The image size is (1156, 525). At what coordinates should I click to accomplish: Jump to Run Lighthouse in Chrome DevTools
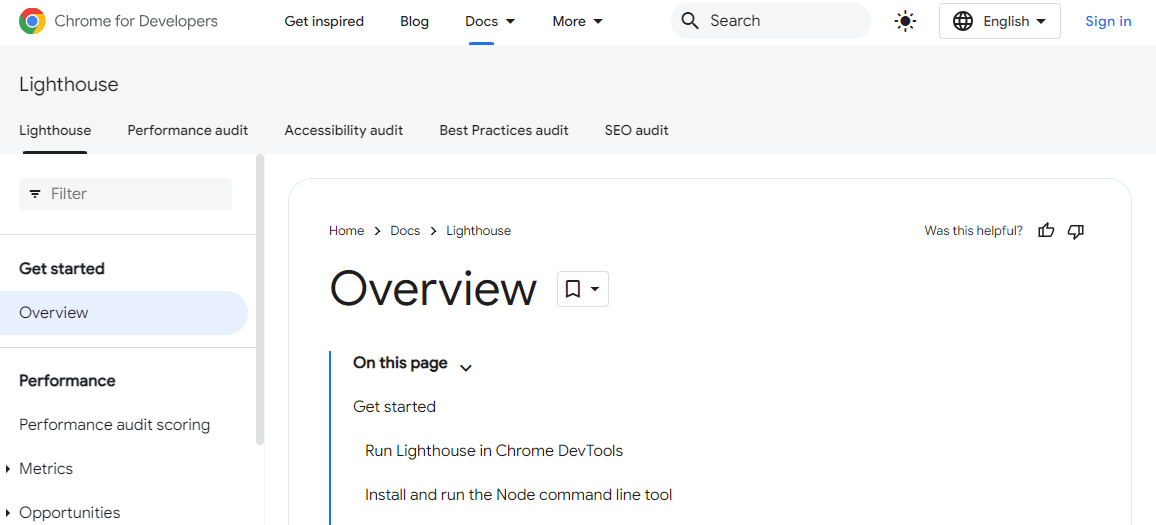[x=494, y=451]
